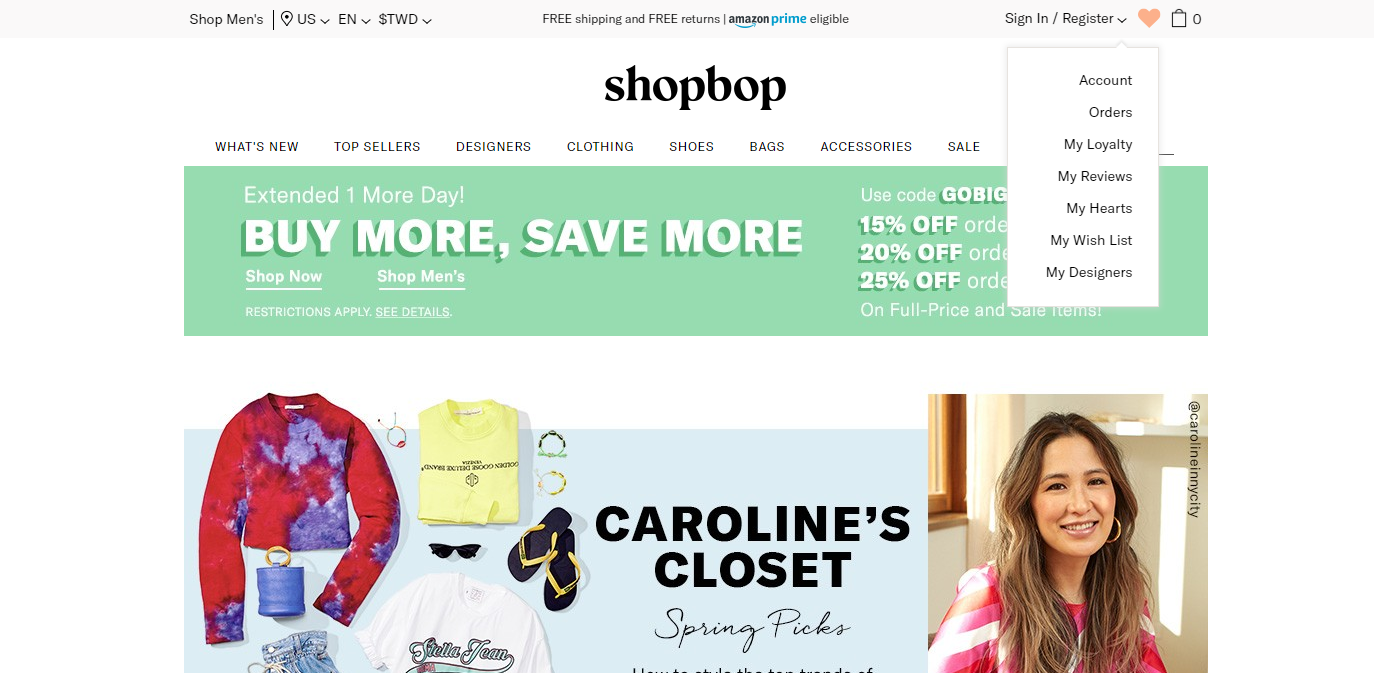Open the Designers navigation tab
Image resolution: width=1374 pixels, height=673 pixels.
493,146
